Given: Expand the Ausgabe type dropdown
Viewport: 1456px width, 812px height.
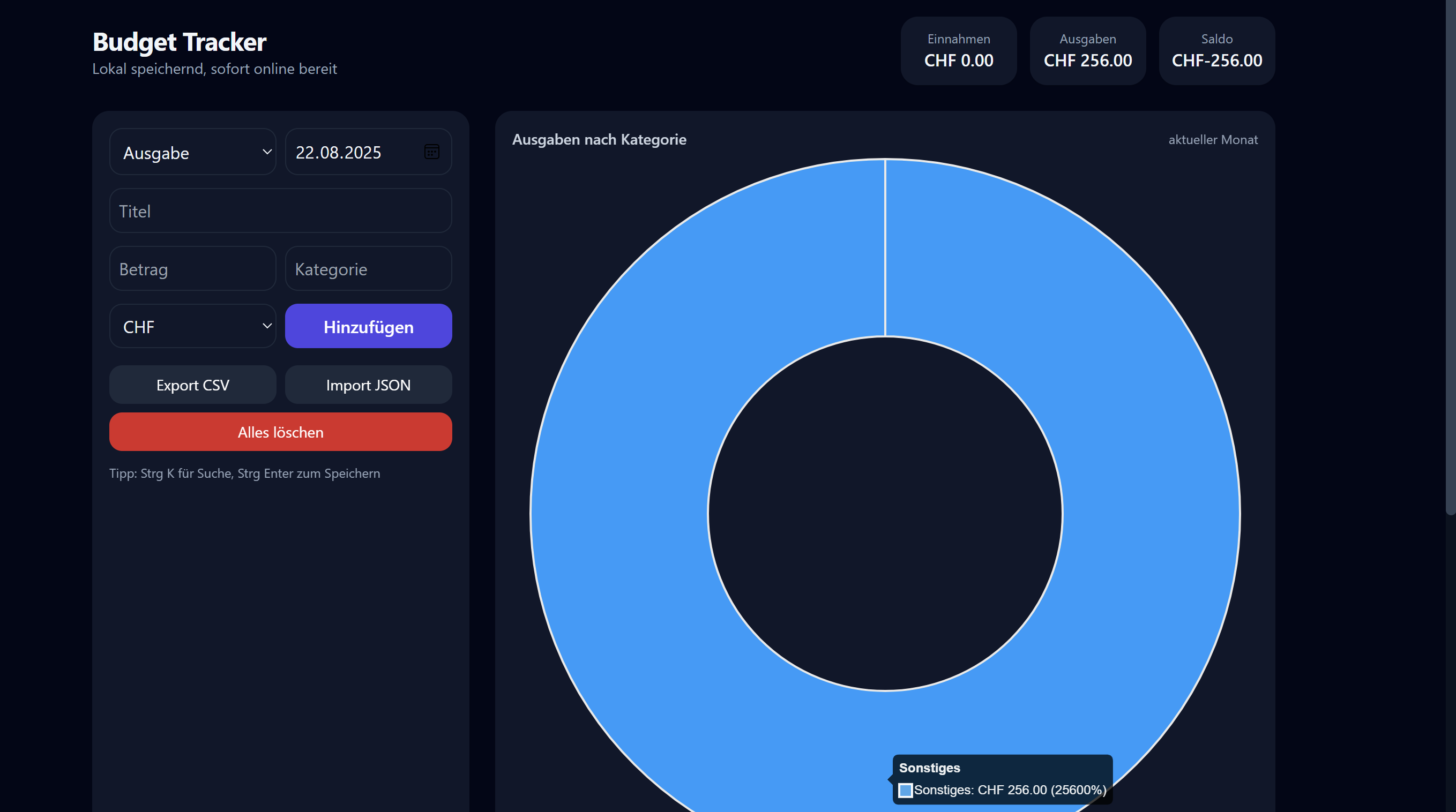Looking at the screenshot, I should tap(192, 152).
